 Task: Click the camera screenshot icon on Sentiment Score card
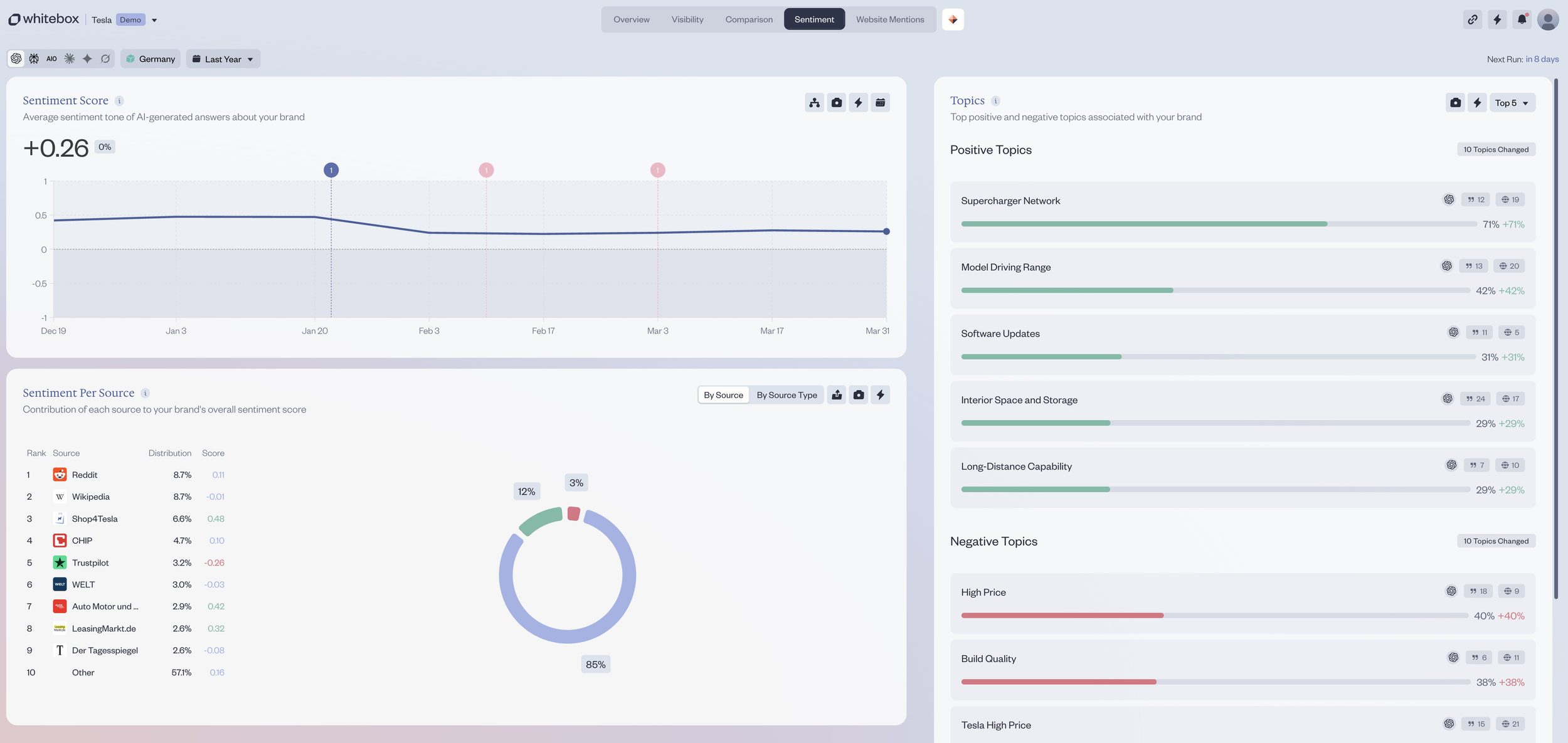[836, 102]
